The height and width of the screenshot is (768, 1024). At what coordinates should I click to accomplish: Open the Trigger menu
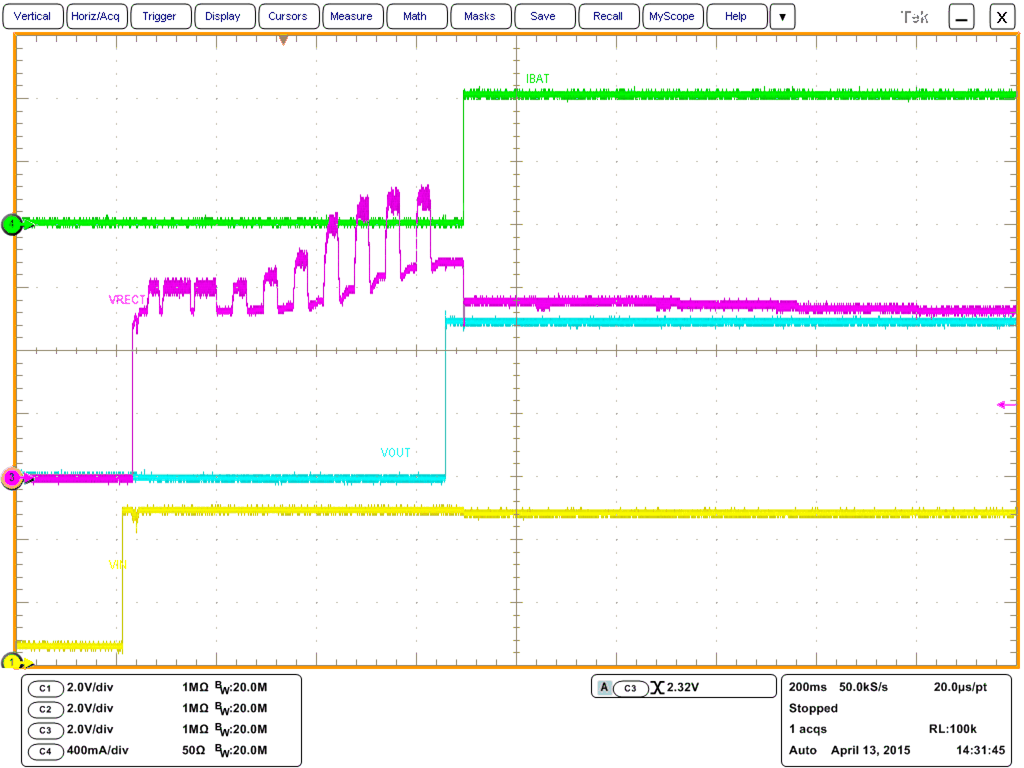pos(160,16)
